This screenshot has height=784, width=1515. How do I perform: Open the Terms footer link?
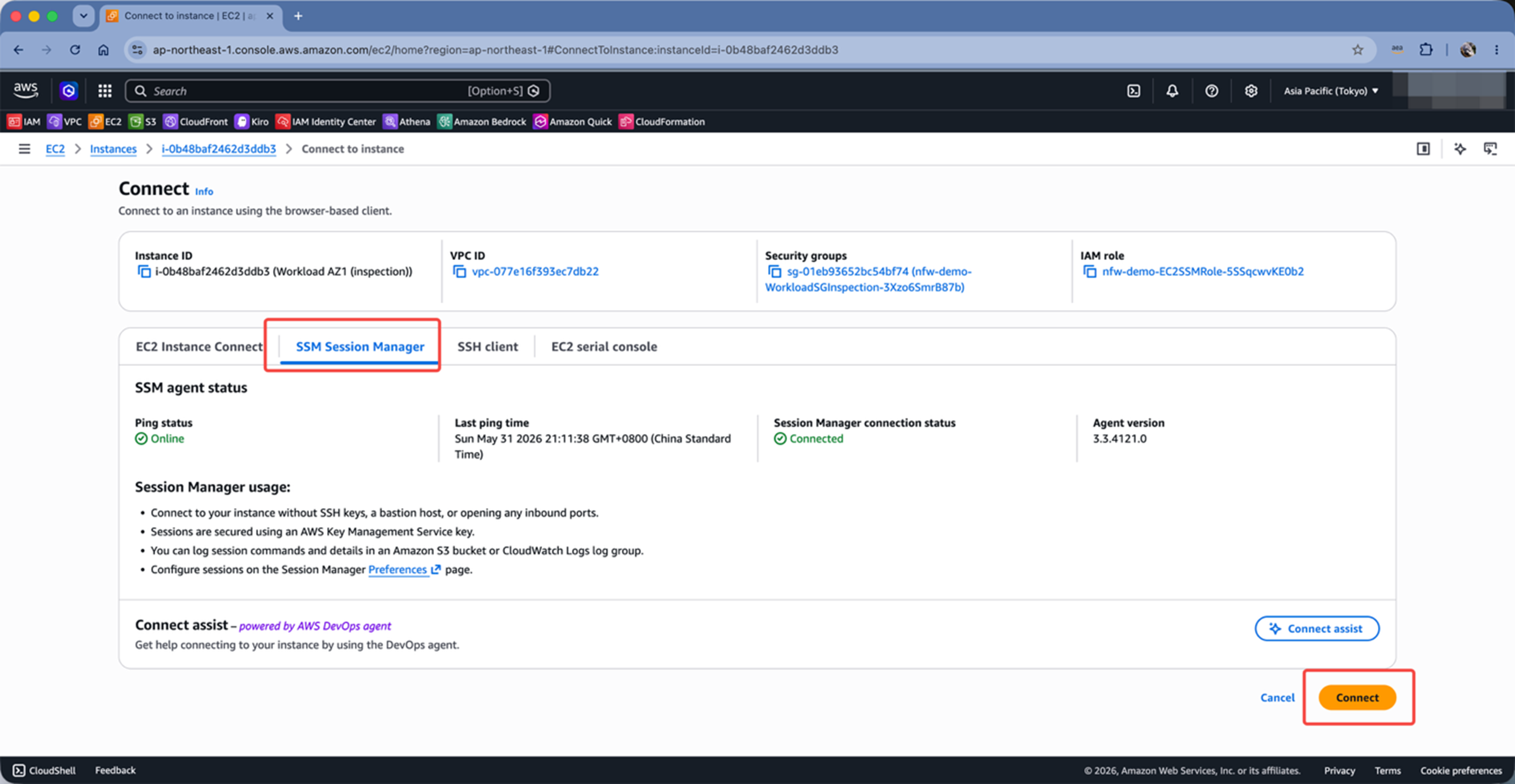click(1387, 770)
